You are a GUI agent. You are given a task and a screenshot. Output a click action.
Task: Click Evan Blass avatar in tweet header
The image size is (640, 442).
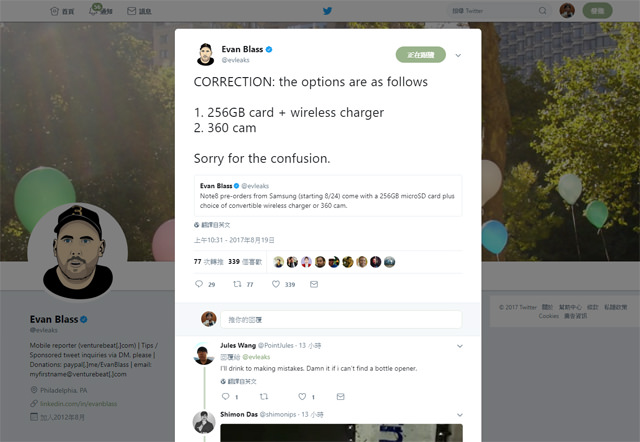pyautogui.click(x=205, y=54)
